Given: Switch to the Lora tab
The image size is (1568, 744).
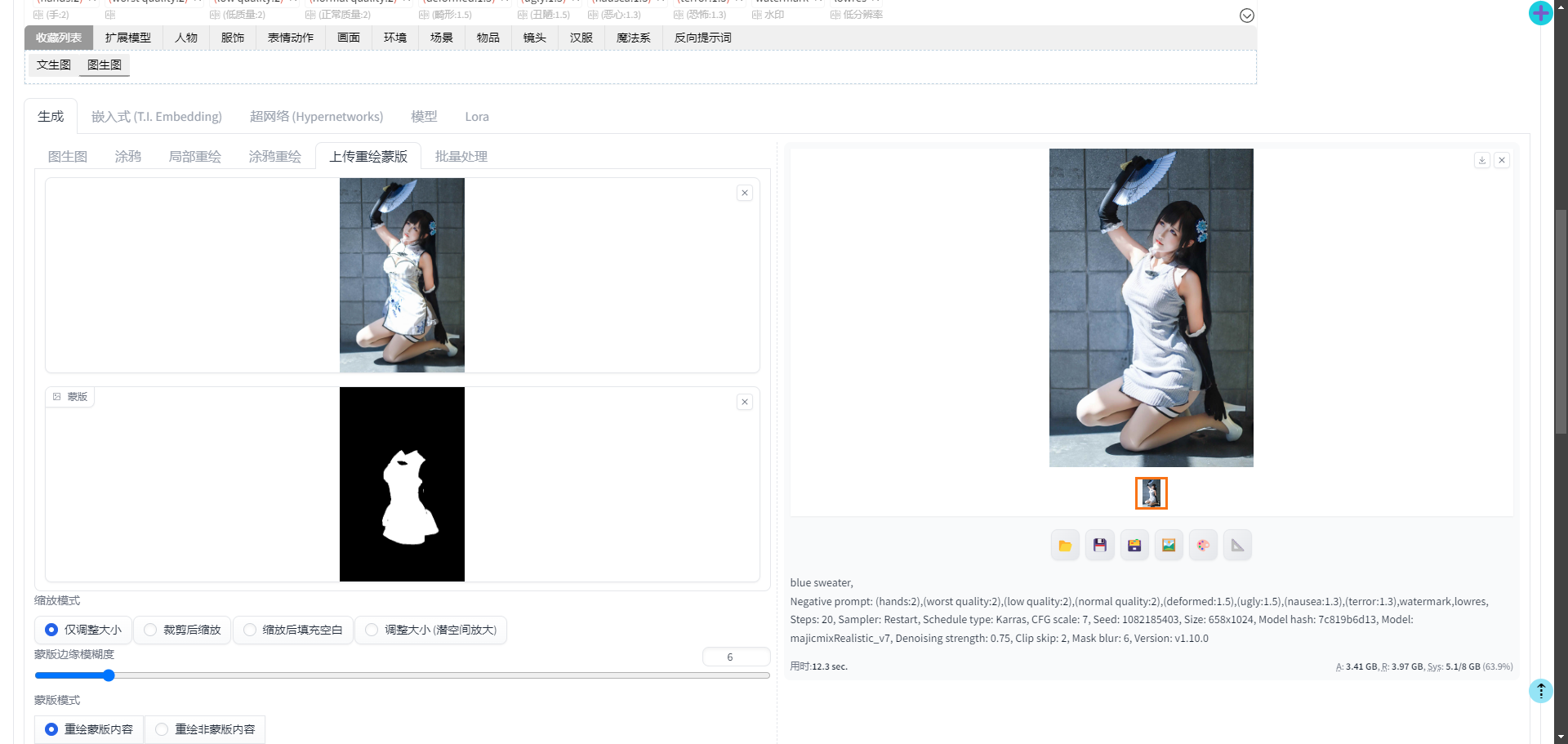Looking at the screenshot, I should click(x=477, y=117).
